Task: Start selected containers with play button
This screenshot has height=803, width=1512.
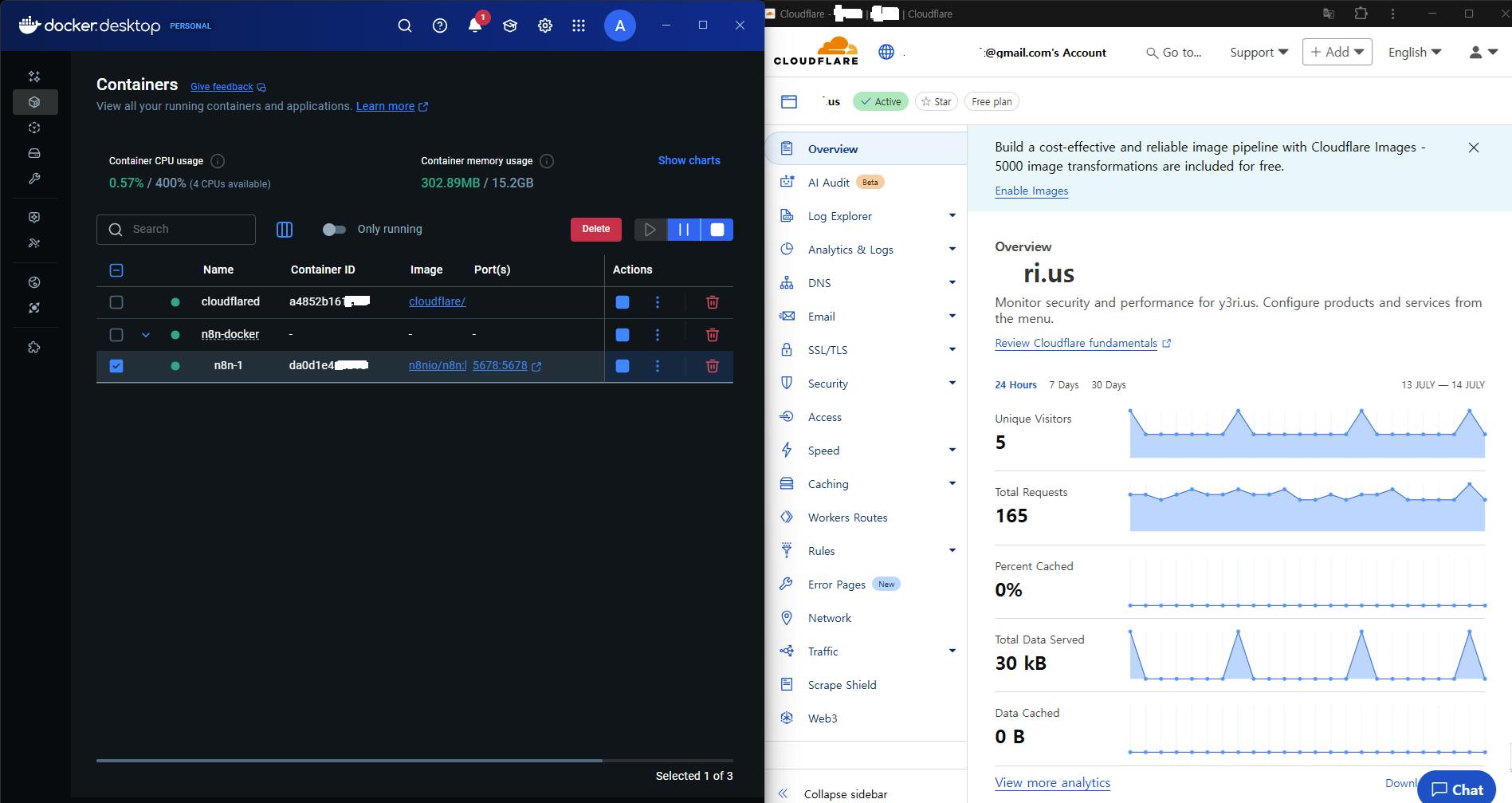Action: point(650,230)
